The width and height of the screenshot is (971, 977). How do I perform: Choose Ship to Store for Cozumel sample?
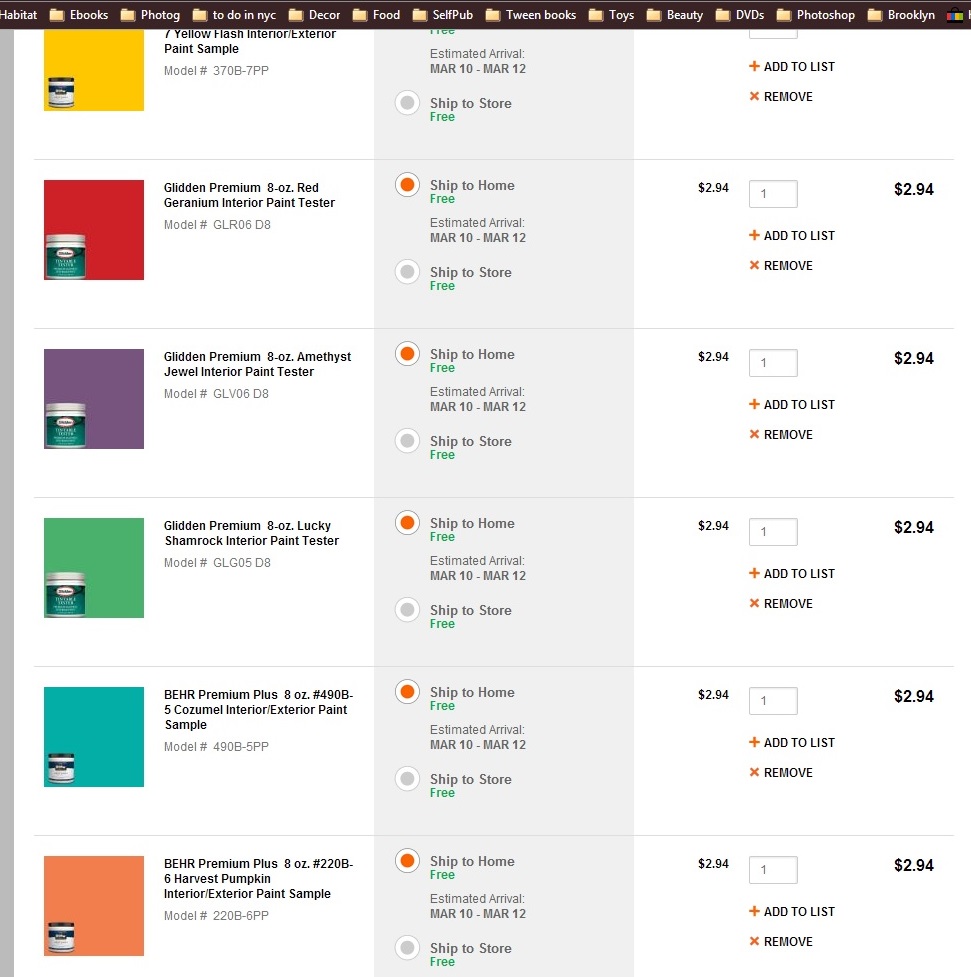coord(407,779)
